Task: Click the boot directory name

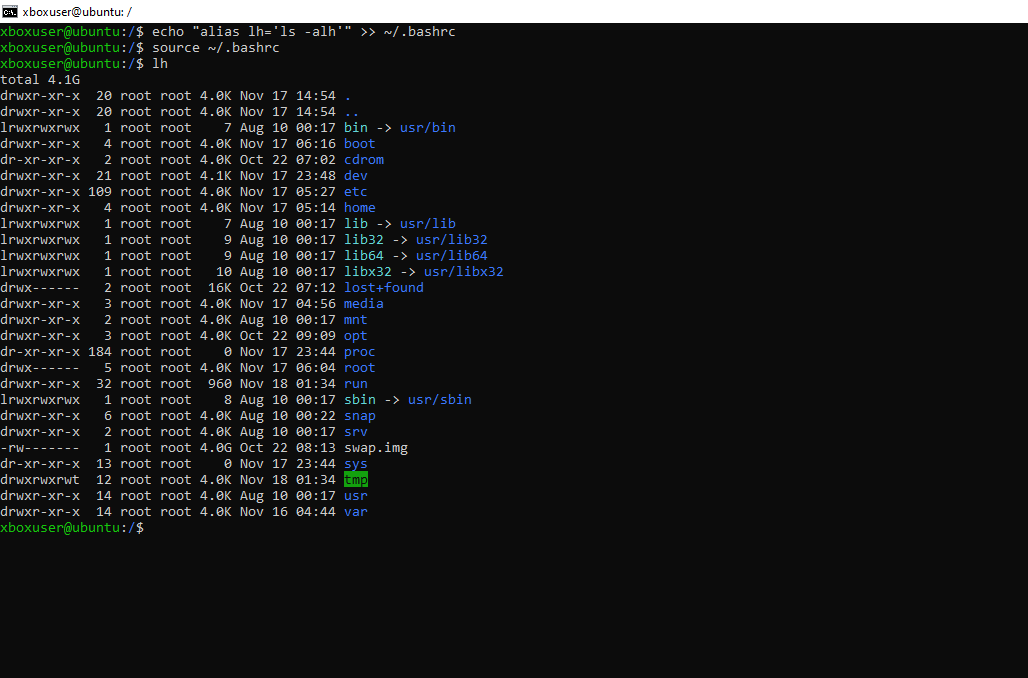Action: point(359,144)
